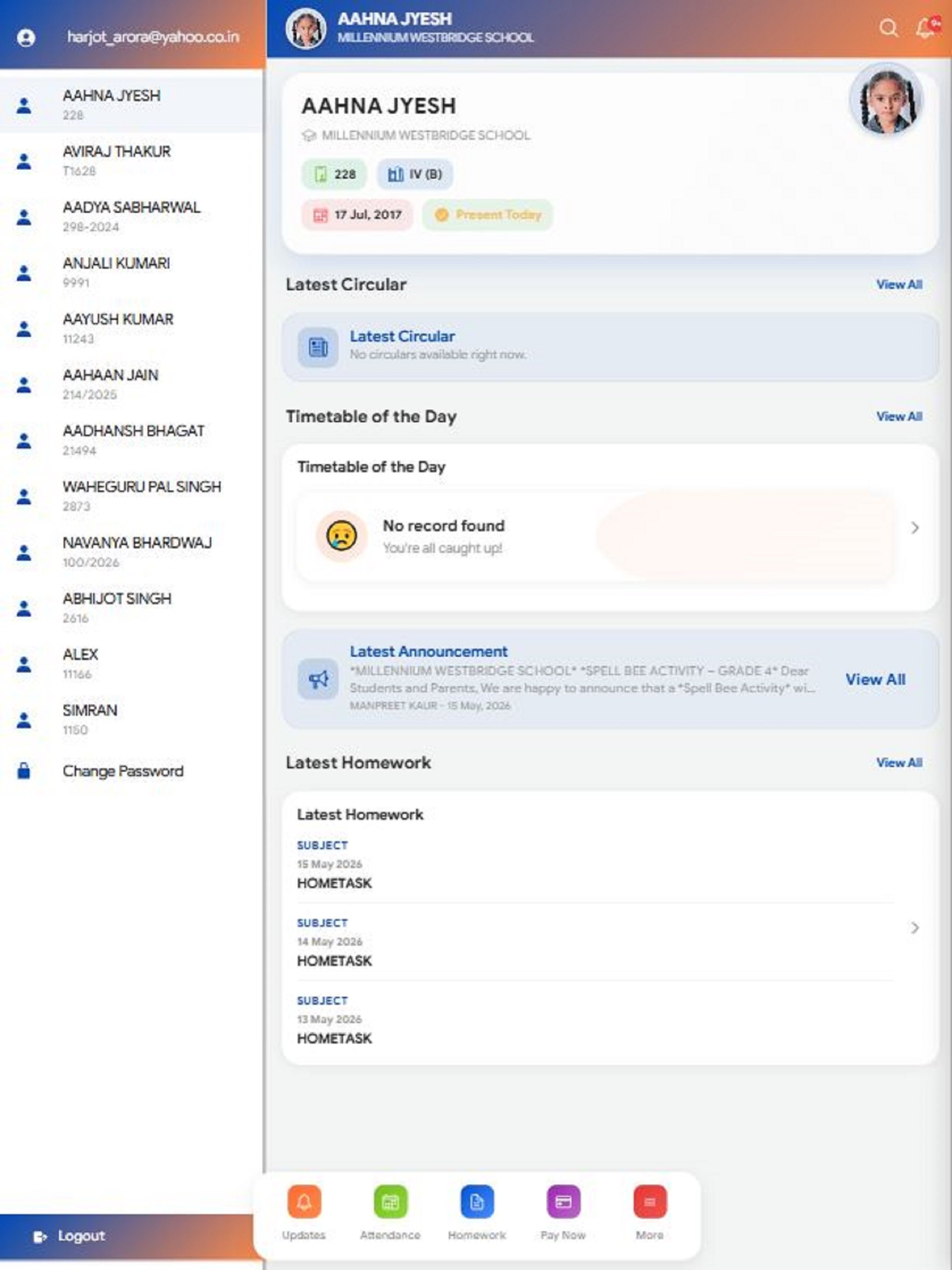
Task: Open the large profile picture on the student card
Action: point(887,100)
